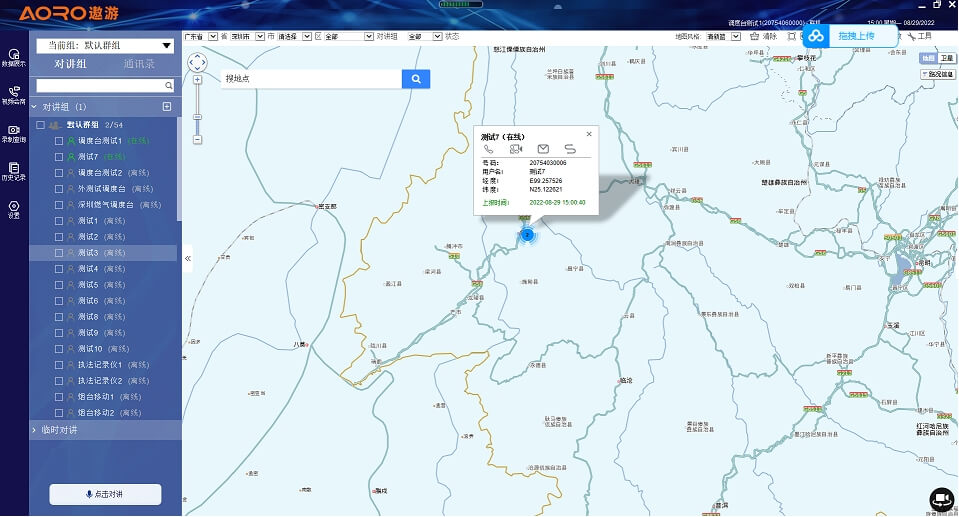Select the 测试8 contact row

[x=103, y=317]
